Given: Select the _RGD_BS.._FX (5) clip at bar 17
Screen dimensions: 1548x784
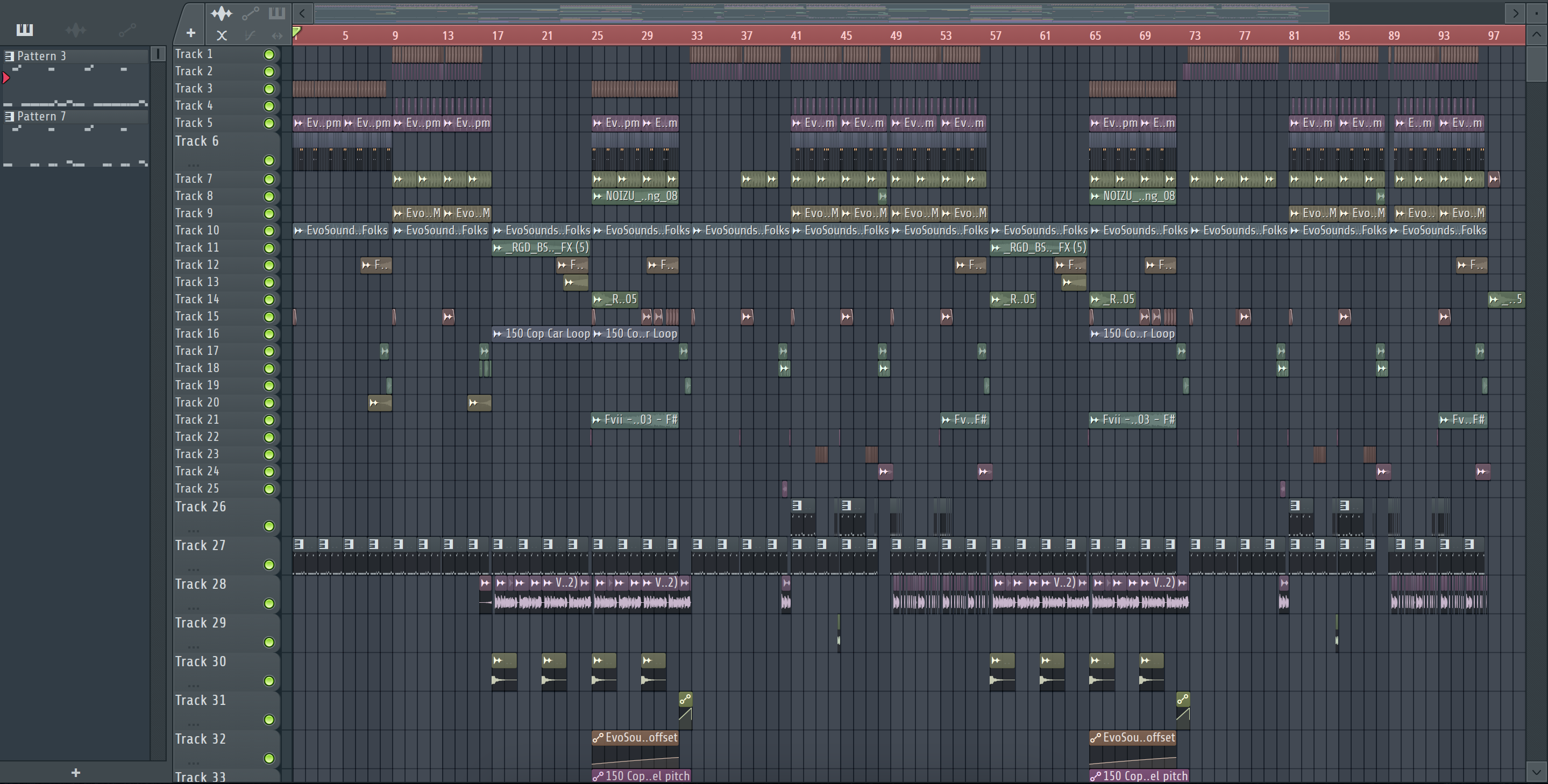Looking at the screenshot, I should pos(541,247).
